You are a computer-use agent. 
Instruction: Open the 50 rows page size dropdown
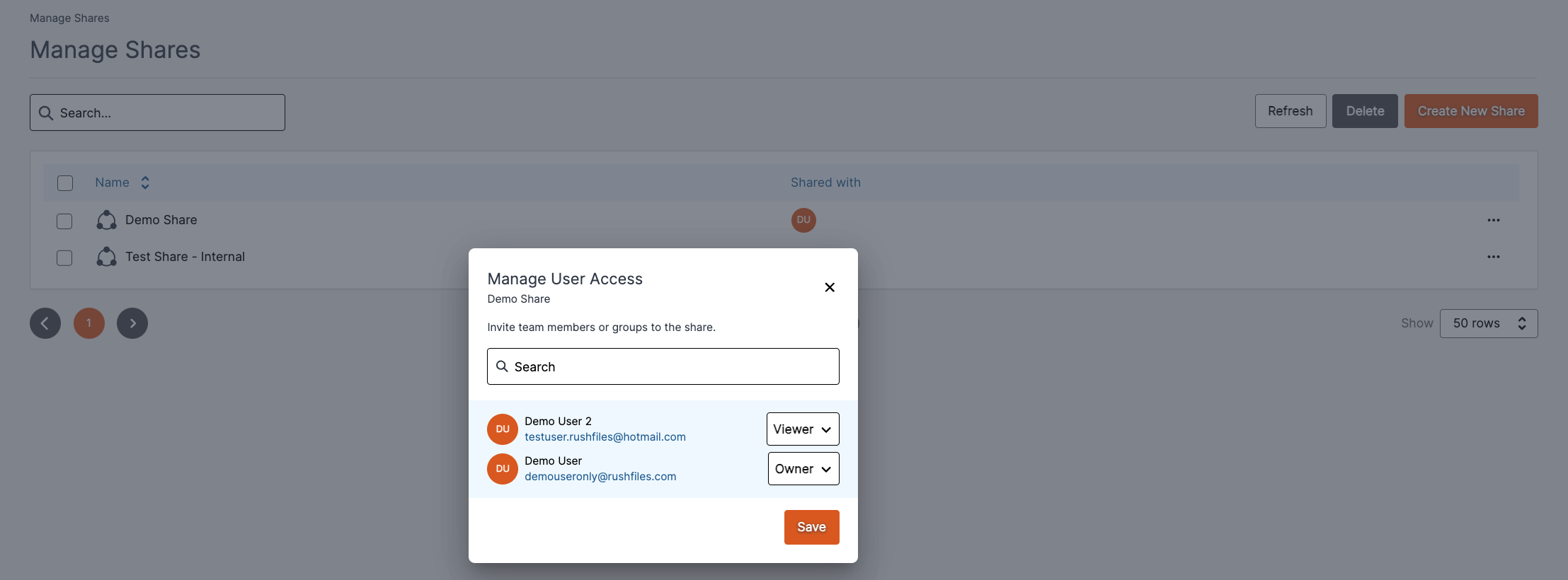pyautogui.click(x=1489, y=323)
